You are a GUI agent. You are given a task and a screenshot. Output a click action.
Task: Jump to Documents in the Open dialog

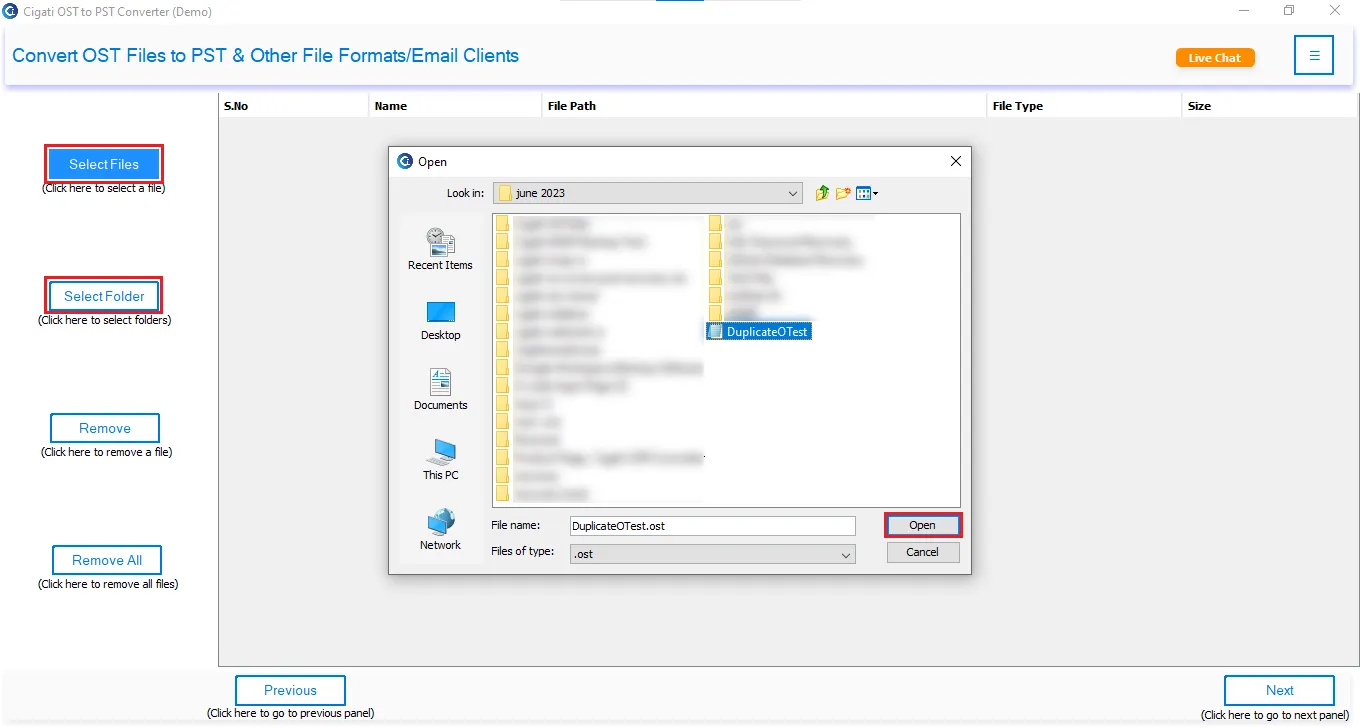click(440, 390)
